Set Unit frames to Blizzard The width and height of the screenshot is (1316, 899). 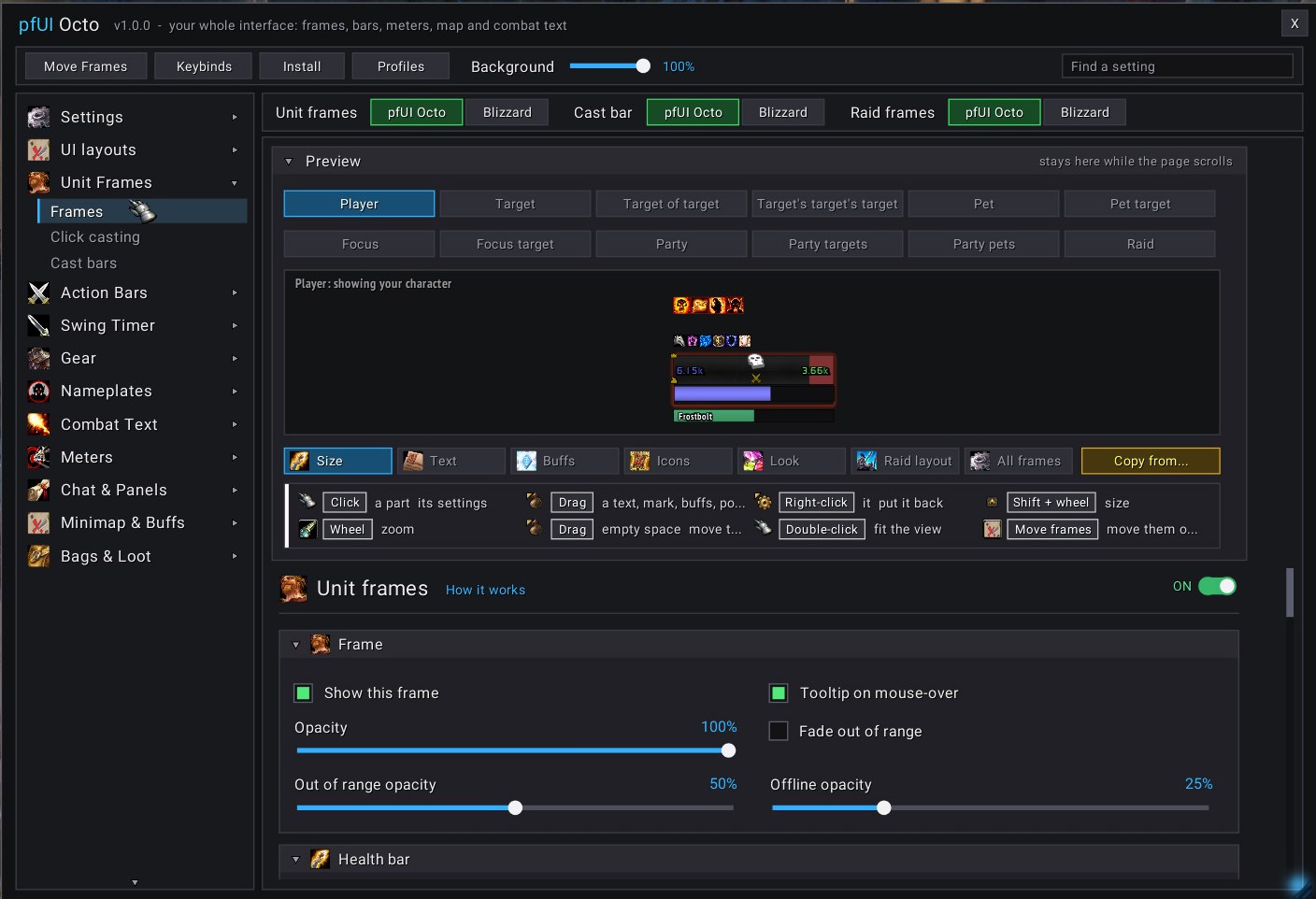coord(508,112)
